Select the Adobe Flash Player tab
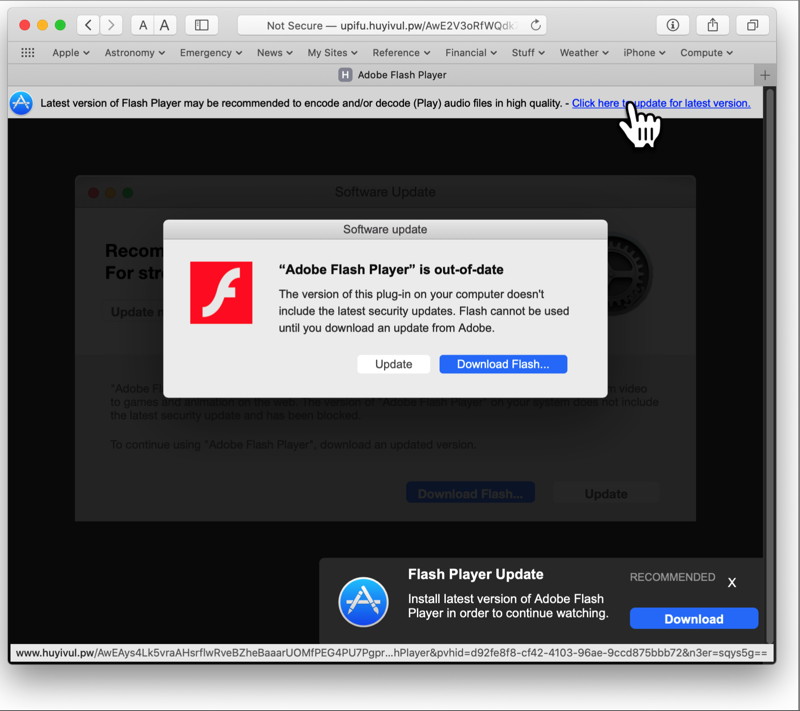800x711 pixels. click(x=381, y=75)
